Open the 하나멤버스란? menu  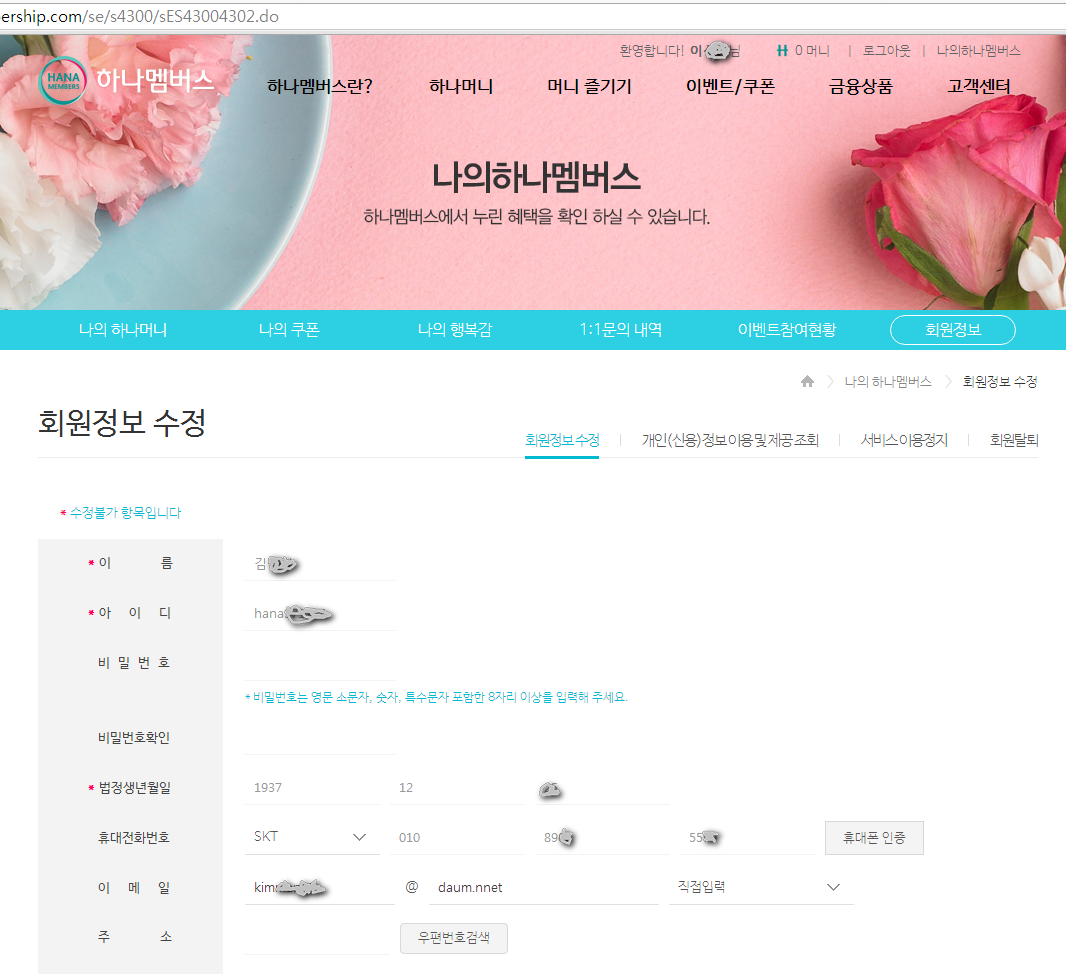(319, 87)
